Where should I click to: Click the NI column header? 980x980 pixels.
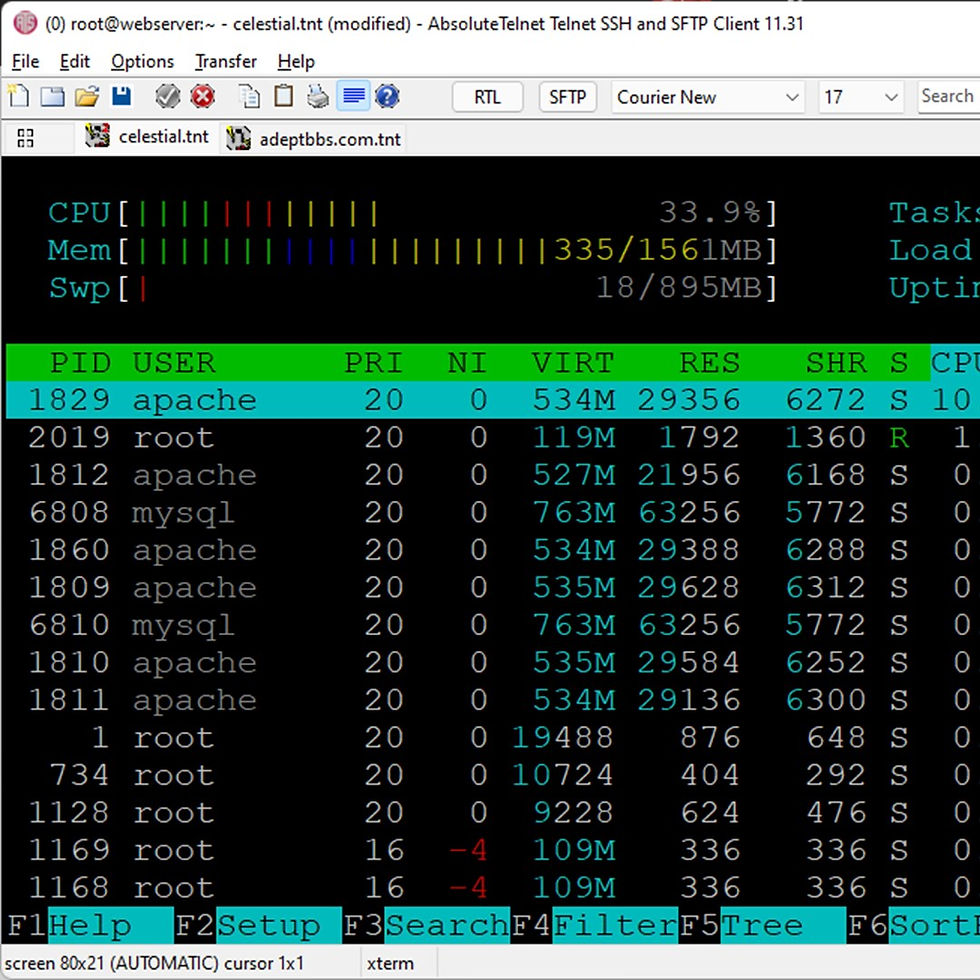tap(467, 362)
